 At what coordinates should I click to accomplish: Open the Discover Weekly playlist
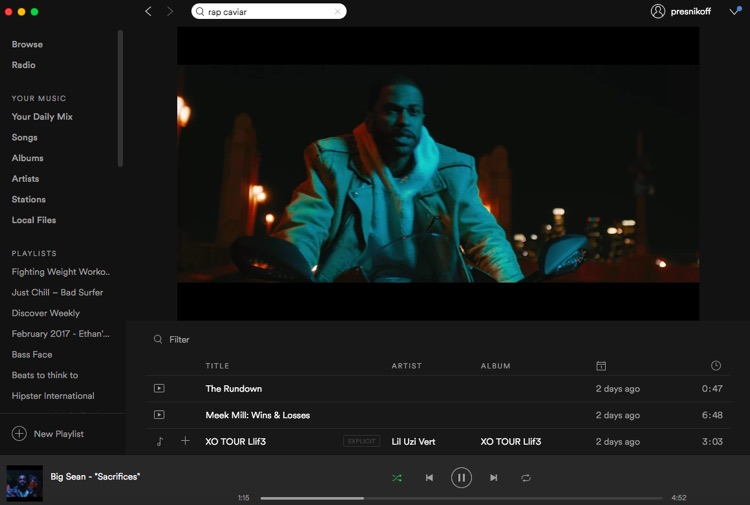(45, 313)
